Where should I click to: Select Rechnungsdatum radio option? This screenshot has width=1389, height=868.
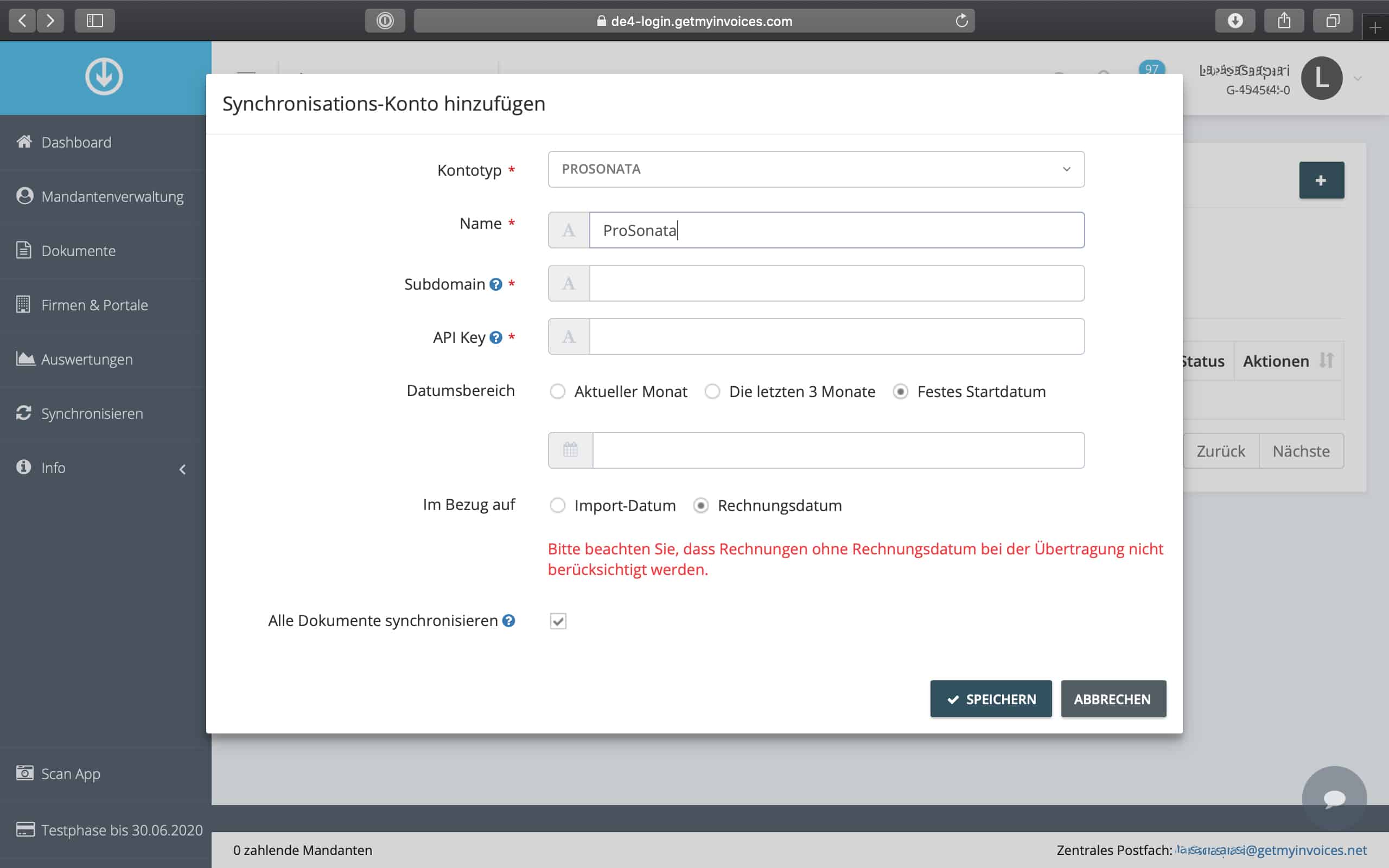coord(701,505)
